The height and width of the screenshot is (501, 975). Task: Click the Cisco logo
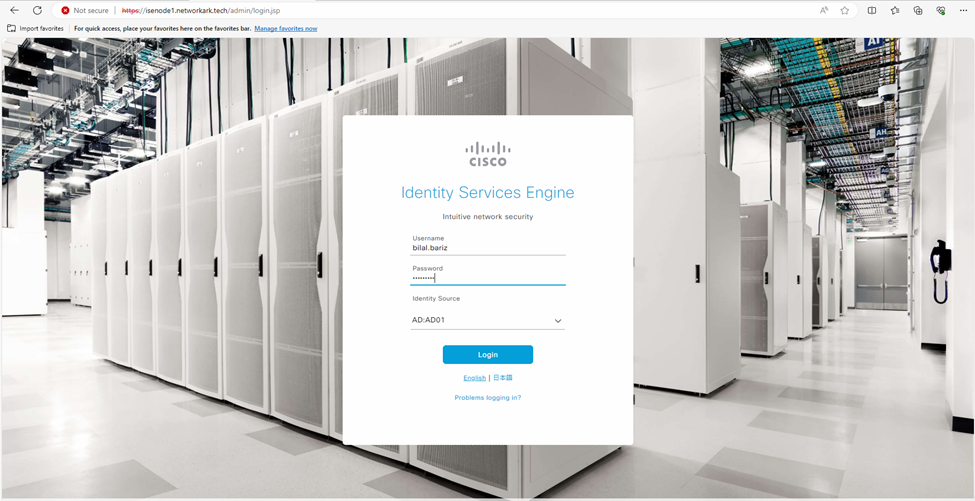click(x=488, y=154)
